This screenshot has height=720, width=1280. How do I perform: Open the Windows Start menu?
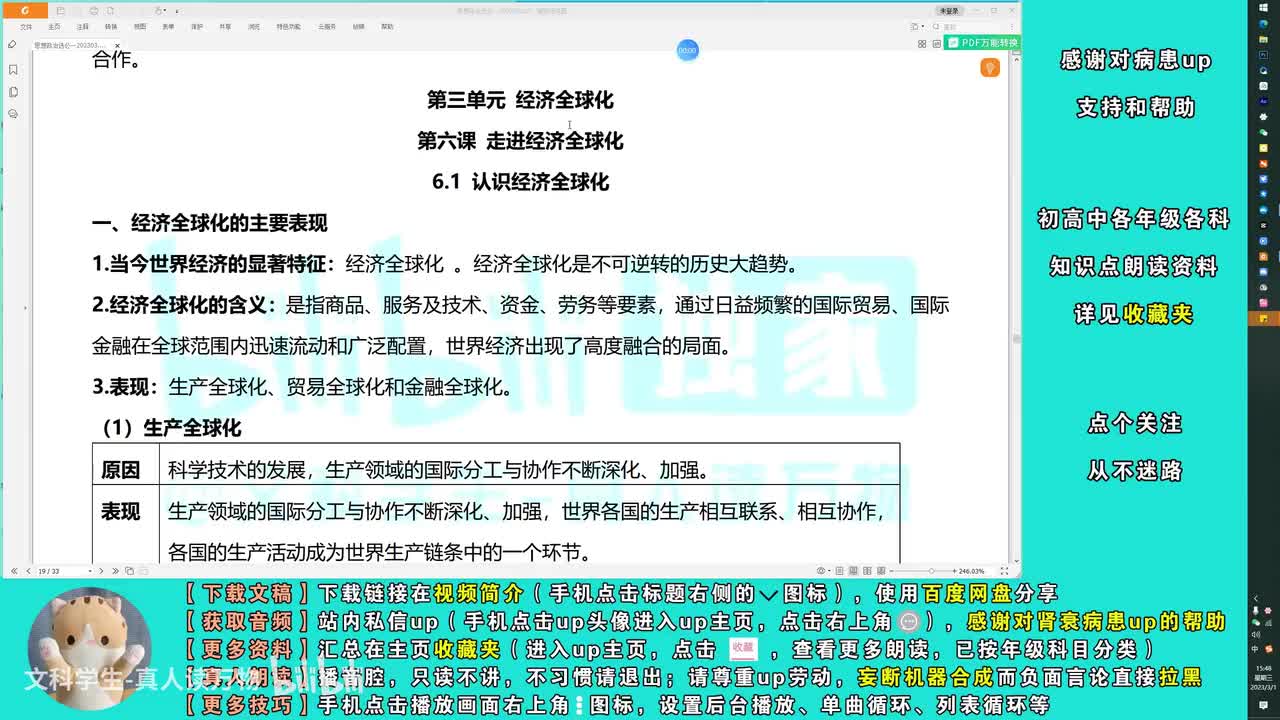tap(1264, 8)
